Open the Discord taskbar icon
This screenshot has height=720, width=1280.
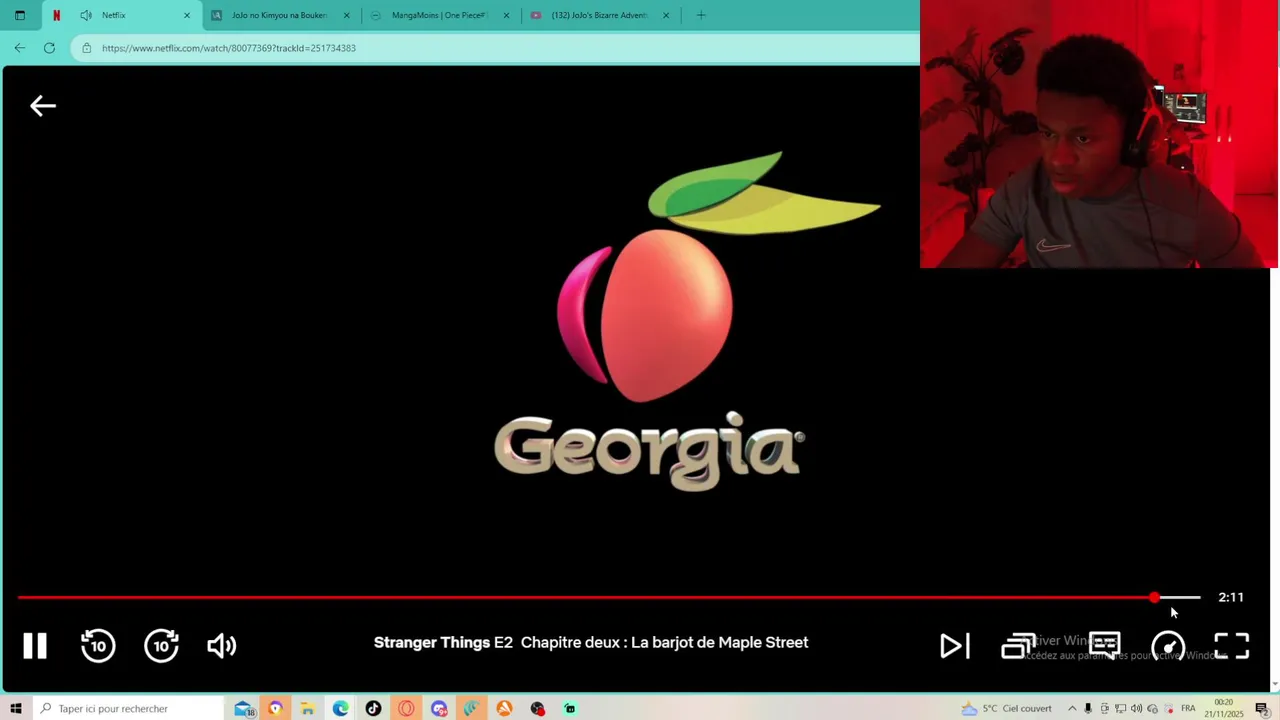[439, 708]
